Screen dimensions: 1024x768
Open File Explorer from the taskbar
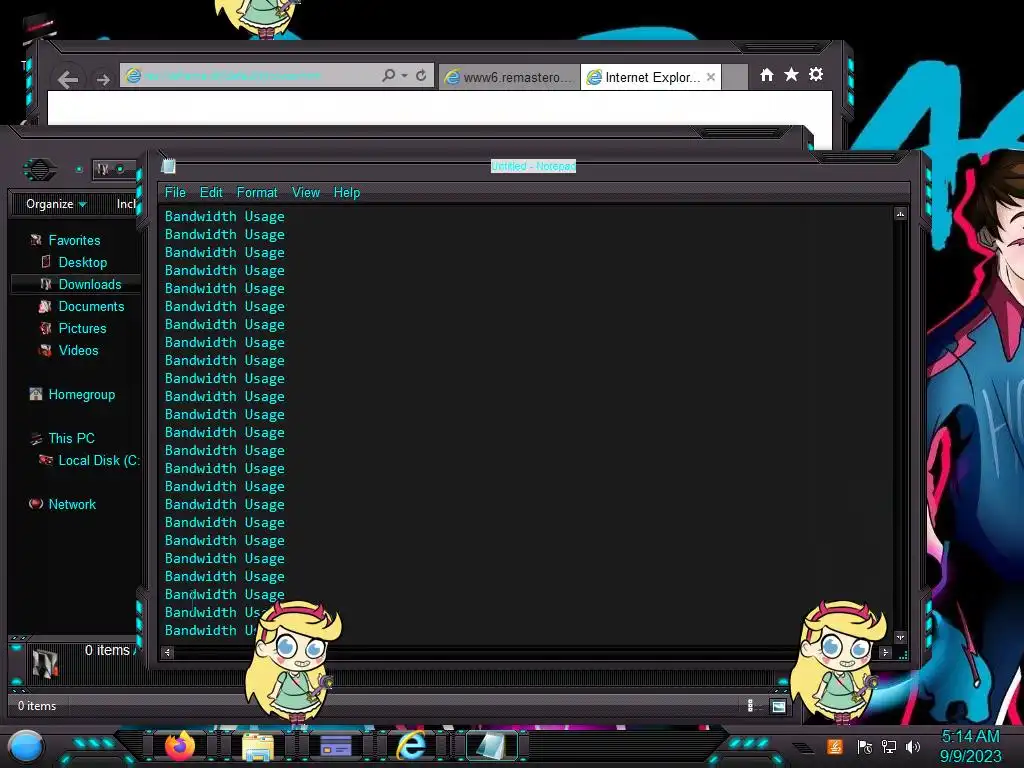pos(258,746)
